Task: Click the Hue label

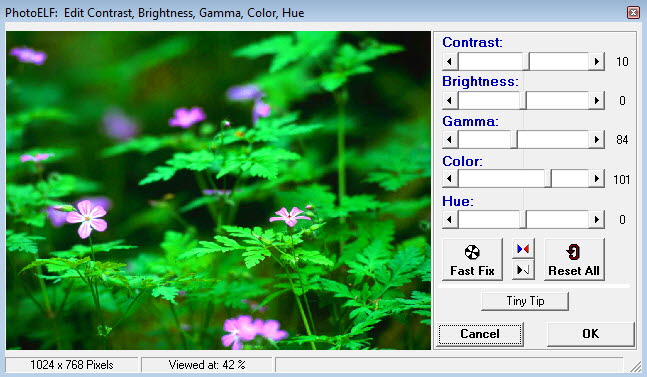Action: click(x=458, y=201)
